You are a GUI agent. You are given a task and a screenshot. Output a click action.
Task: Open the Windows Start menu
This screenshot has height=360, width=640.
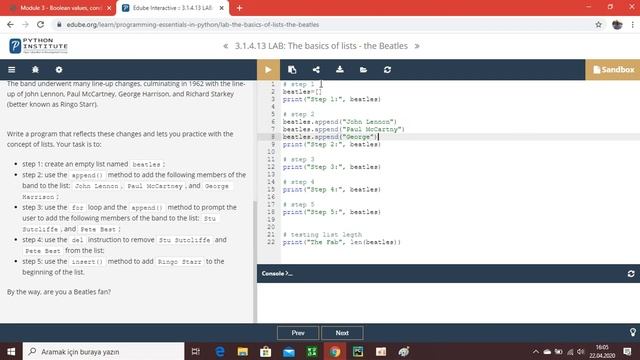click(x=11, y=351)
